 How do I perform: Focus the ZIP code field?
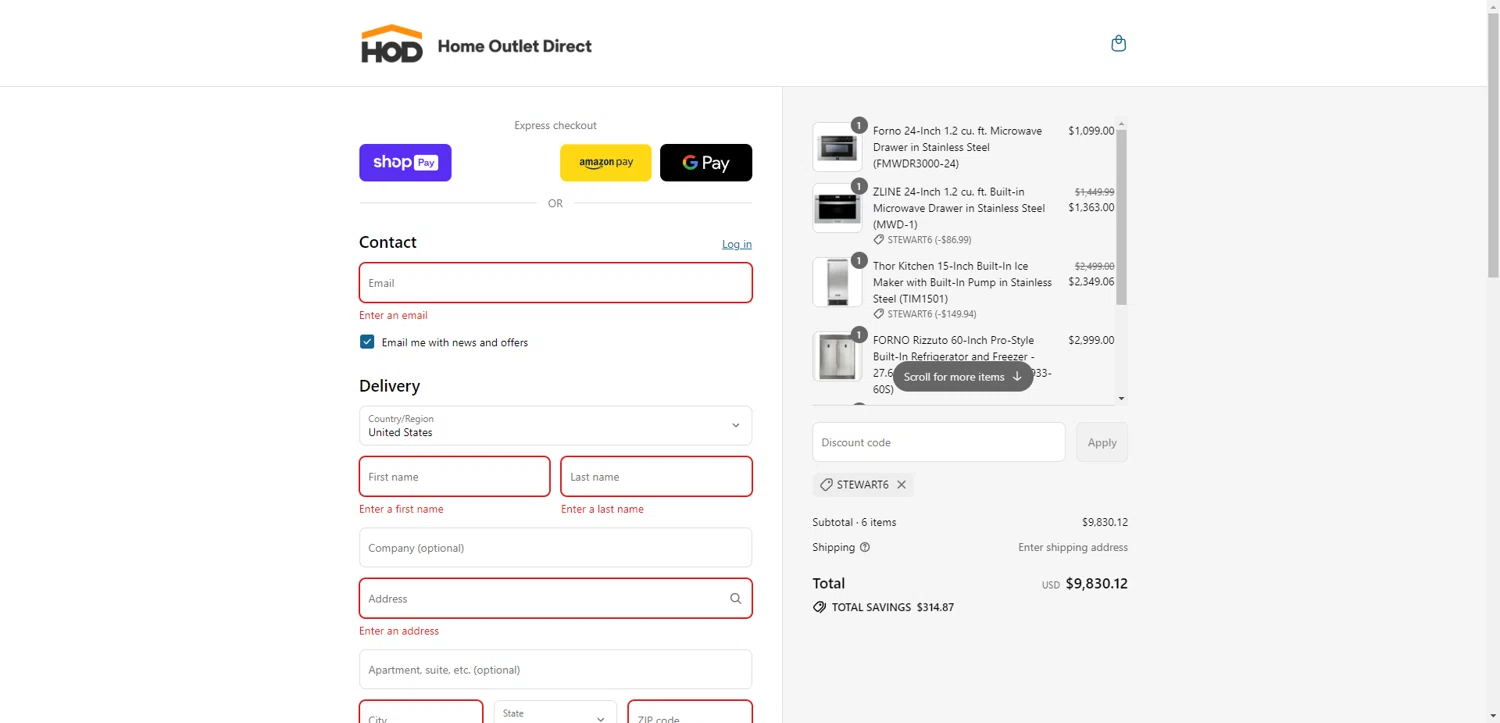coord(690,712)
